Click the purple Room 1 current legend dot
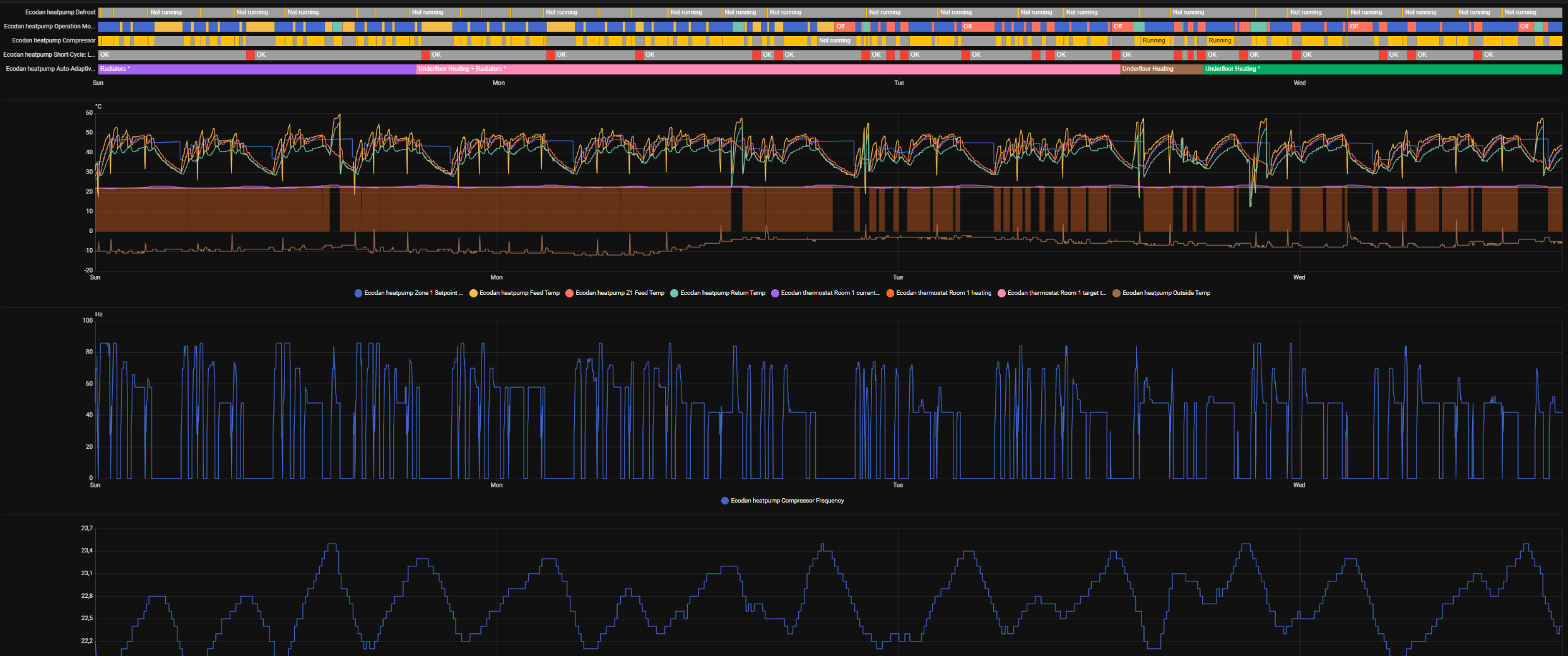The image size is (1568, 656). pyautogui.click(x=775, y=293)
